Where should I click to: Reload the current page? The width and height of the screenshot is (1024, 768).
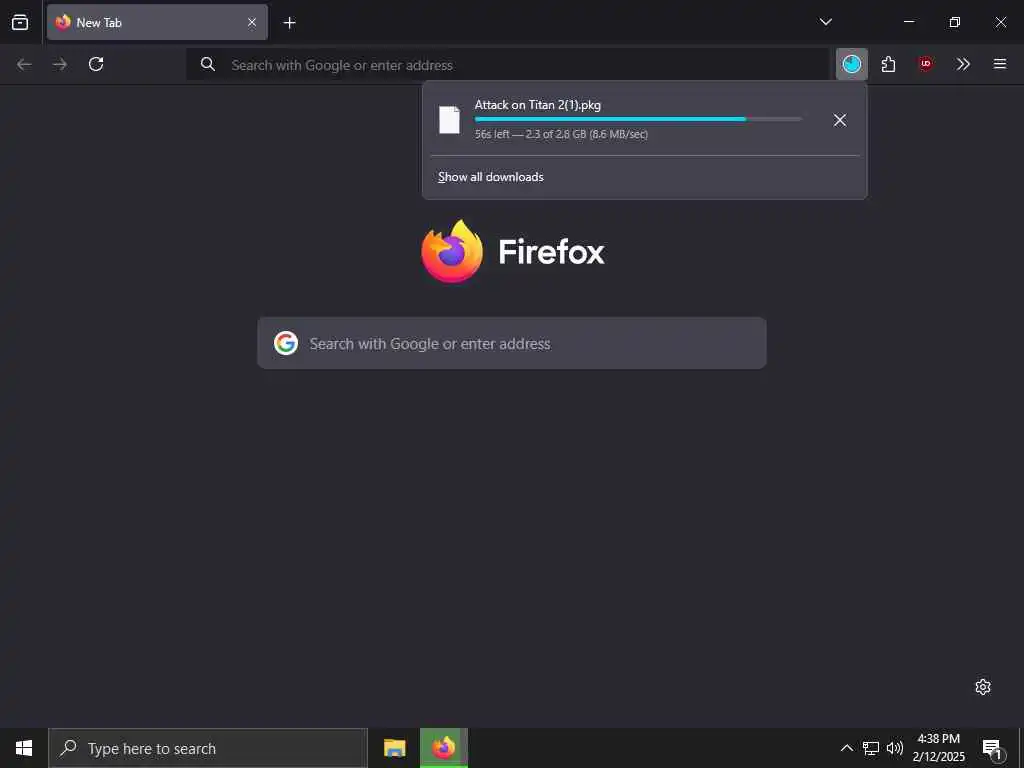pos(96,64)
